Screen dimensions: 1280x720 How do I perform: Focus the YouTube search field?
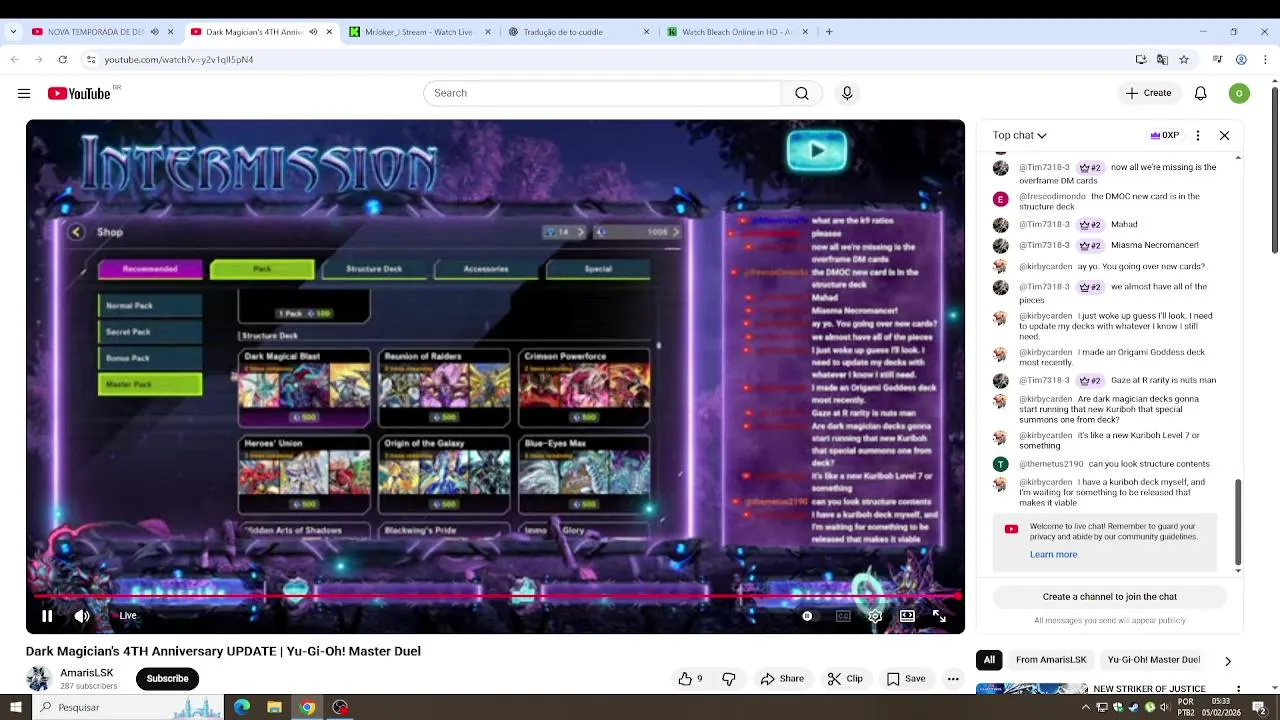(602, 93)
